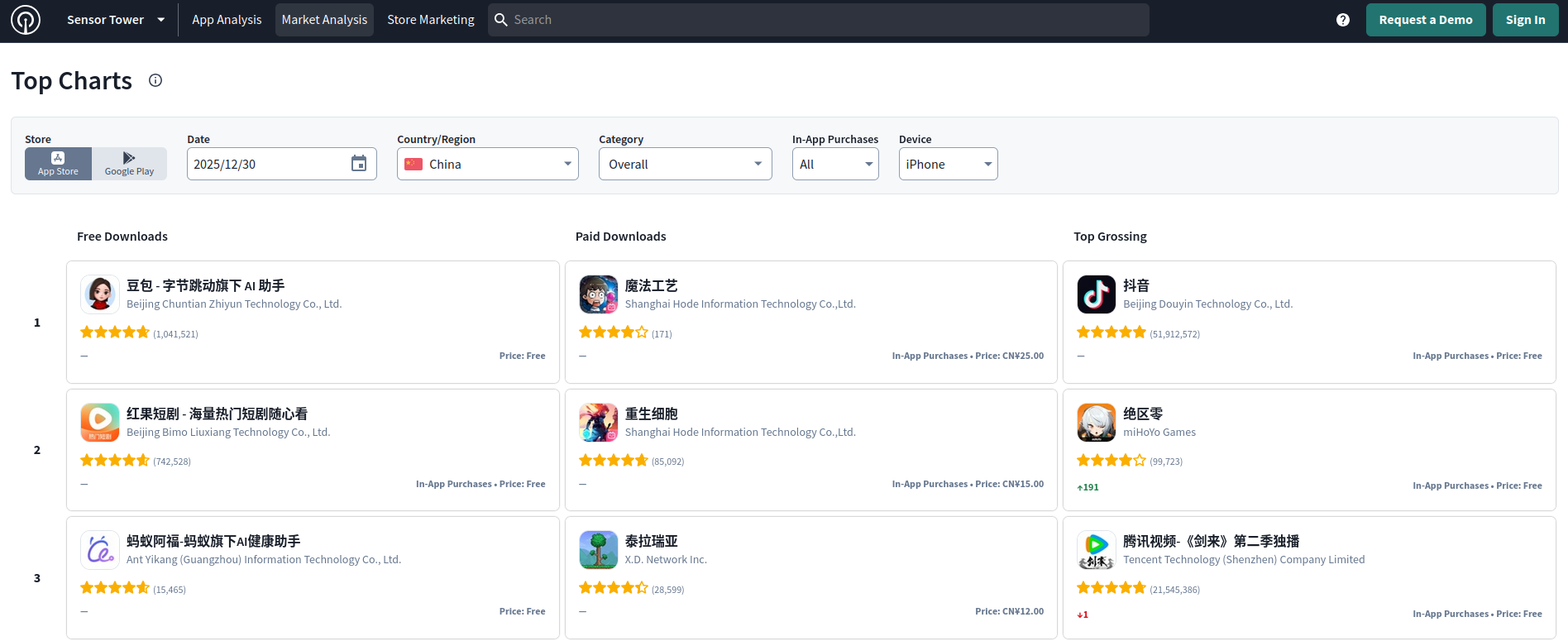1568x641 pixels.
Task: Click the 泰拉瑞亚 price CN¥12.00 text
Action: click(x=1009, y=611)
